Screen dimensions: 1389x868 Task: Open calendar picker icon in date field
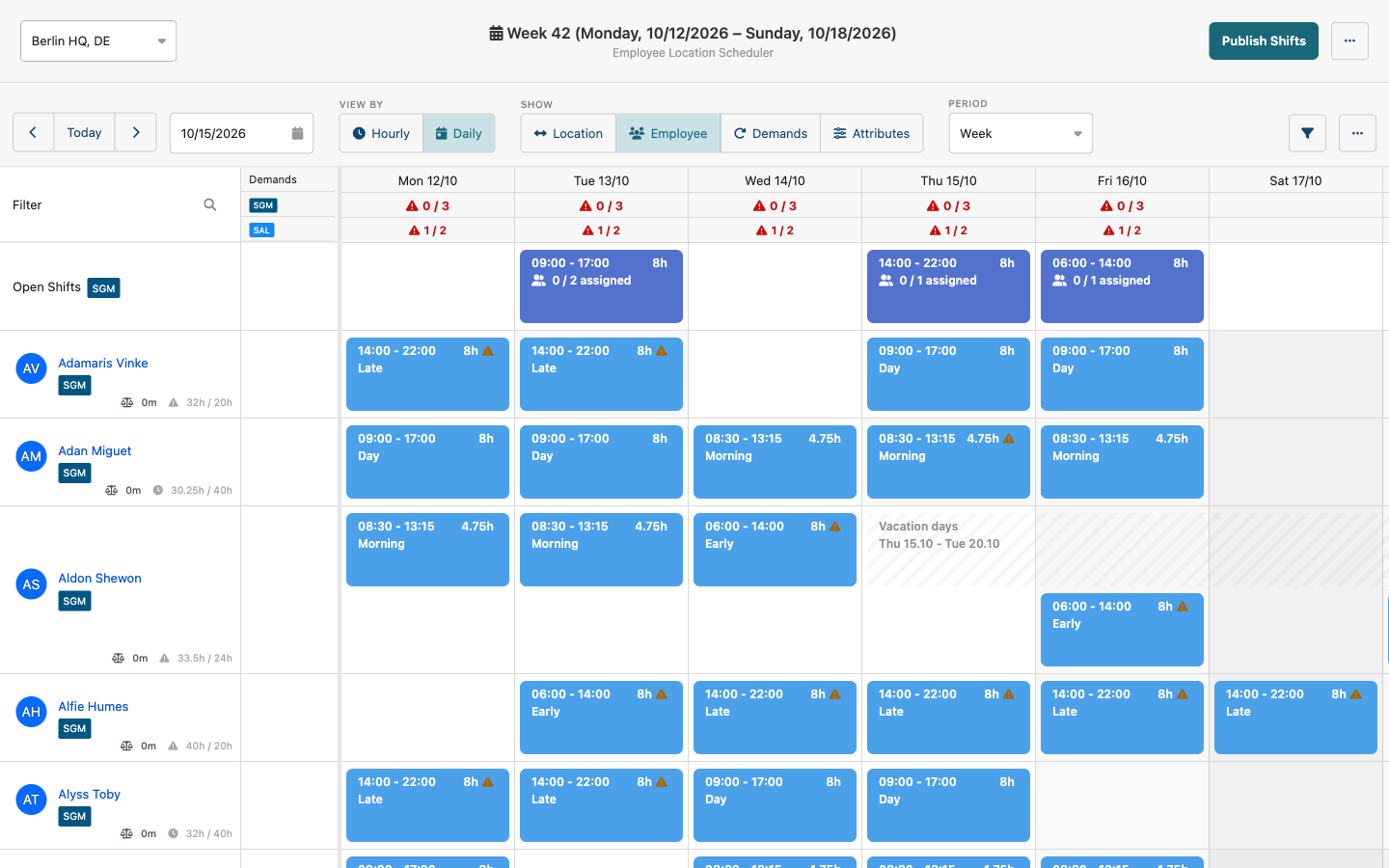pos(297,133)
